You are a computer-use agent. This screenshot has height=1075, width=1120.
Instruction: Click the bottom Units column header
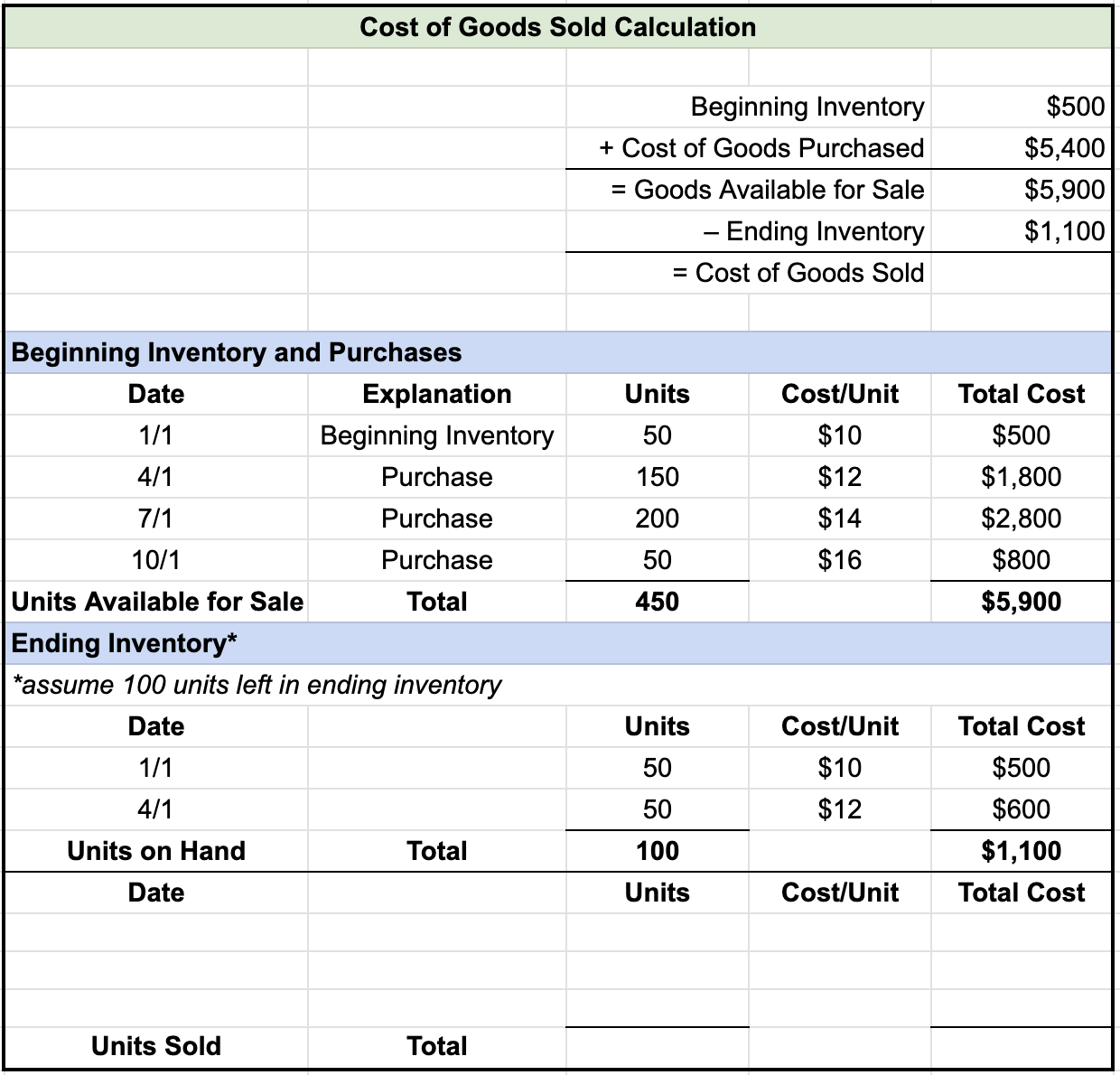point(657,893)
